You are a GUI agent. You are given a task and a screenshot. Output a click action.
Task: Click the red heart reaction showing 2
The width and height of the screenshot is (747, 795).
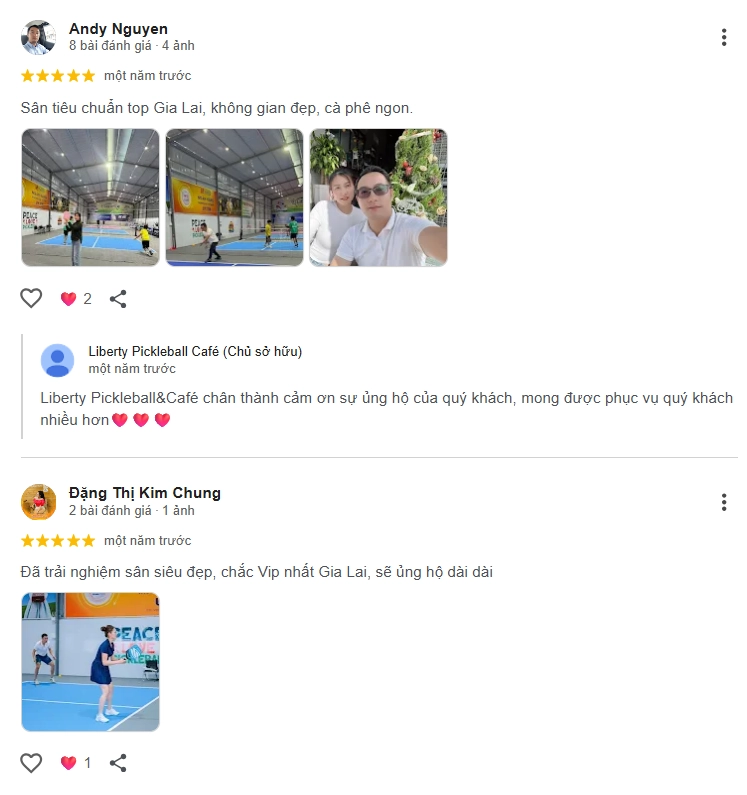click(x=76, y=299)
